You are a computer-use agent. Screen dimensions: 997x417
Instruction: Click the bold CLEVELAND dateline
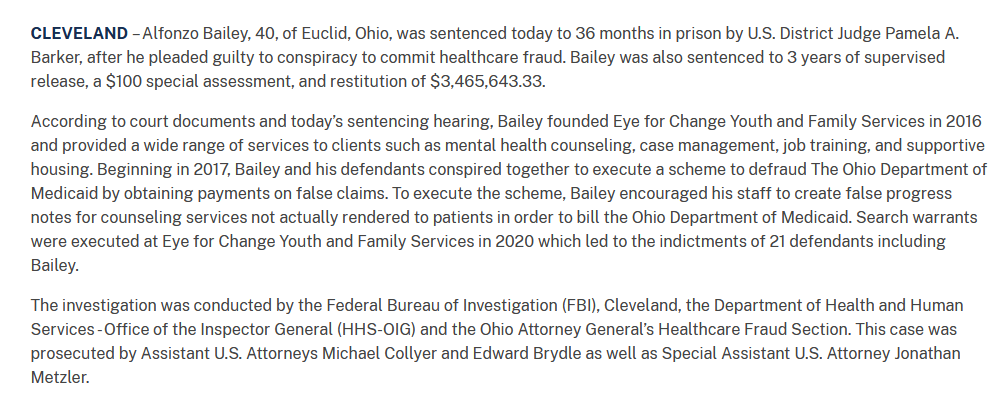pyautogui.click(x=80, y=33)
